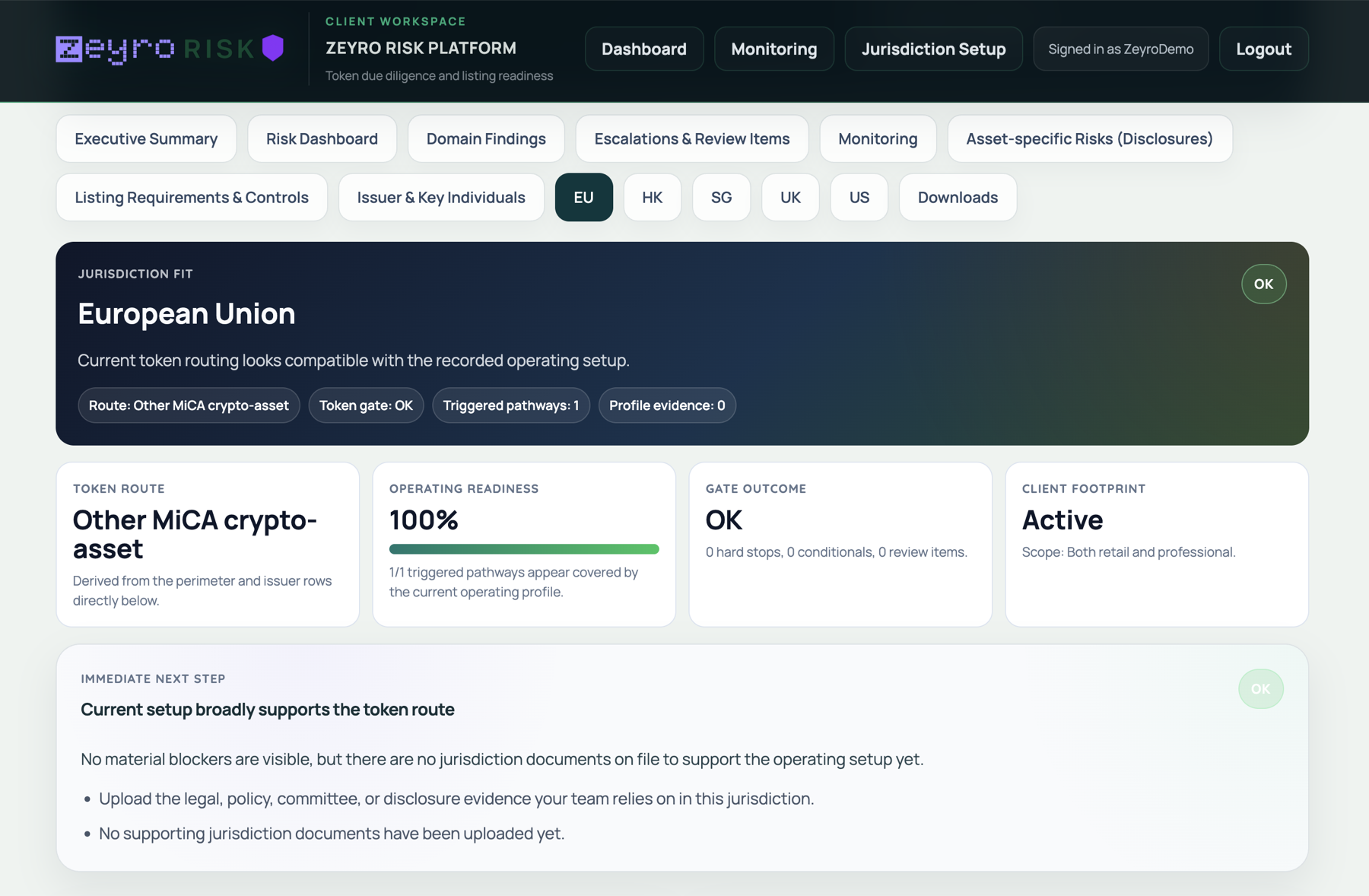Select the 'Token gate: OK' status pill
1369x896 pixels.
coord(366,405)
